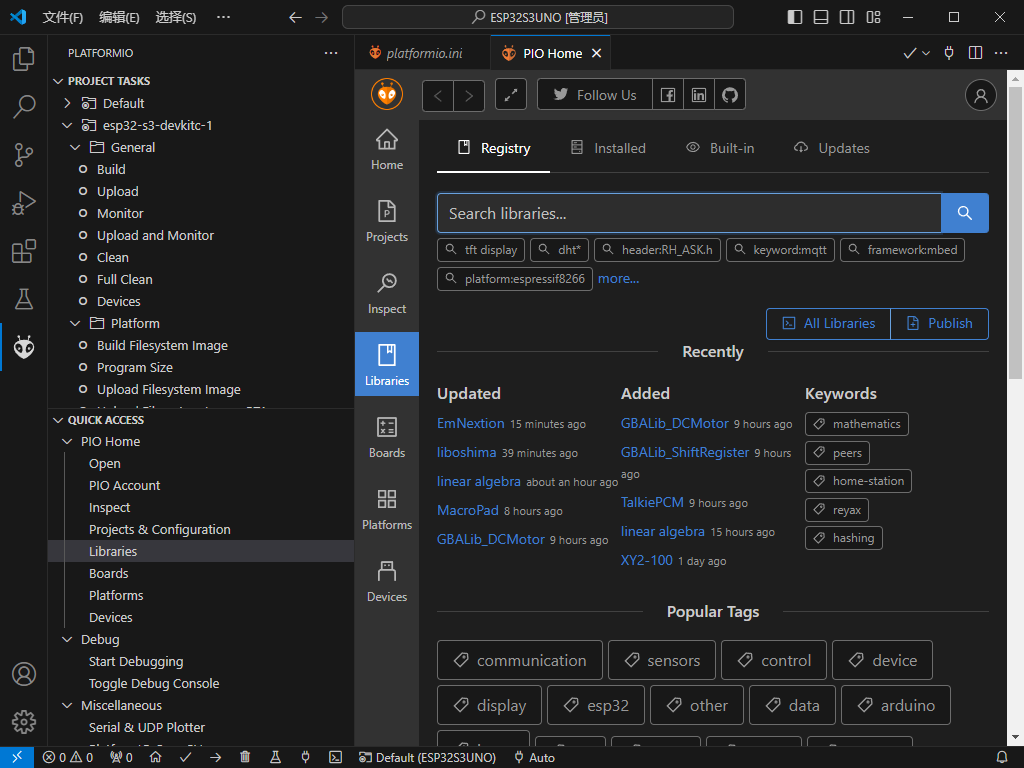Focus the Search libraries input field
Screen dimensions: 1024x768
(x=689, y=213)
